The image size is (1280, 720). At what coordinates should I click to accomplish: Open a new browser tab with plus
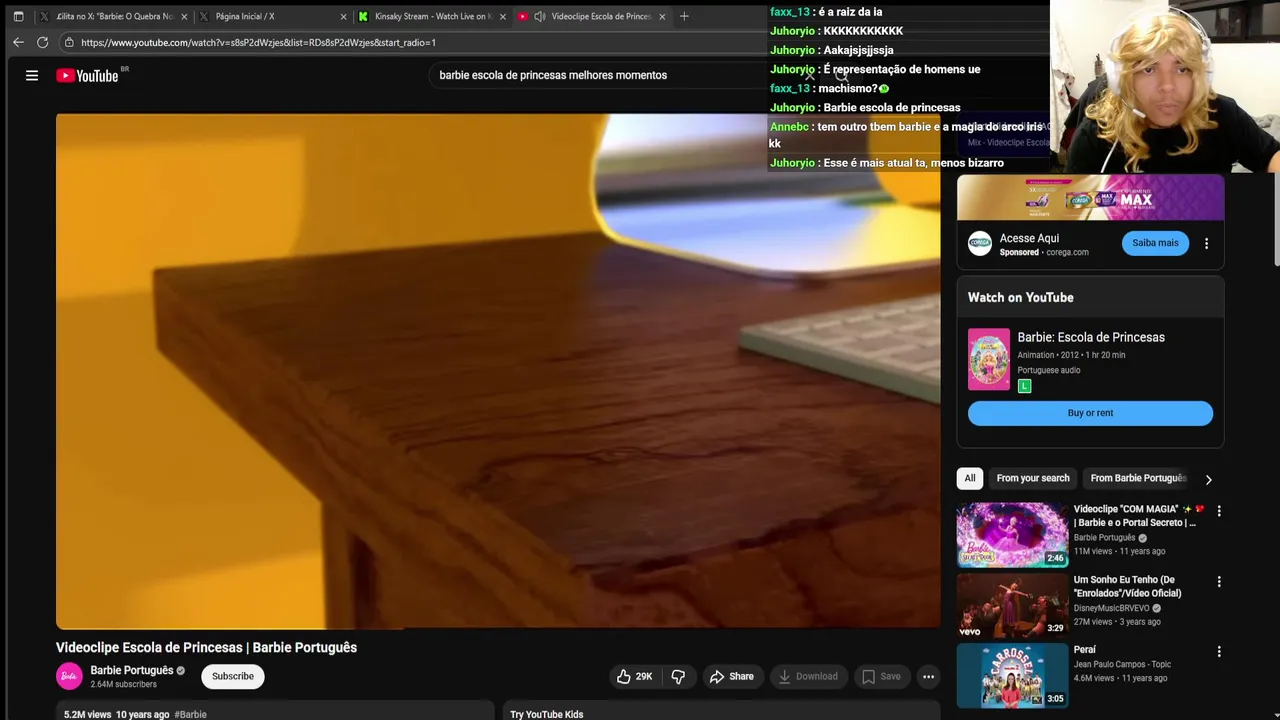684,16
